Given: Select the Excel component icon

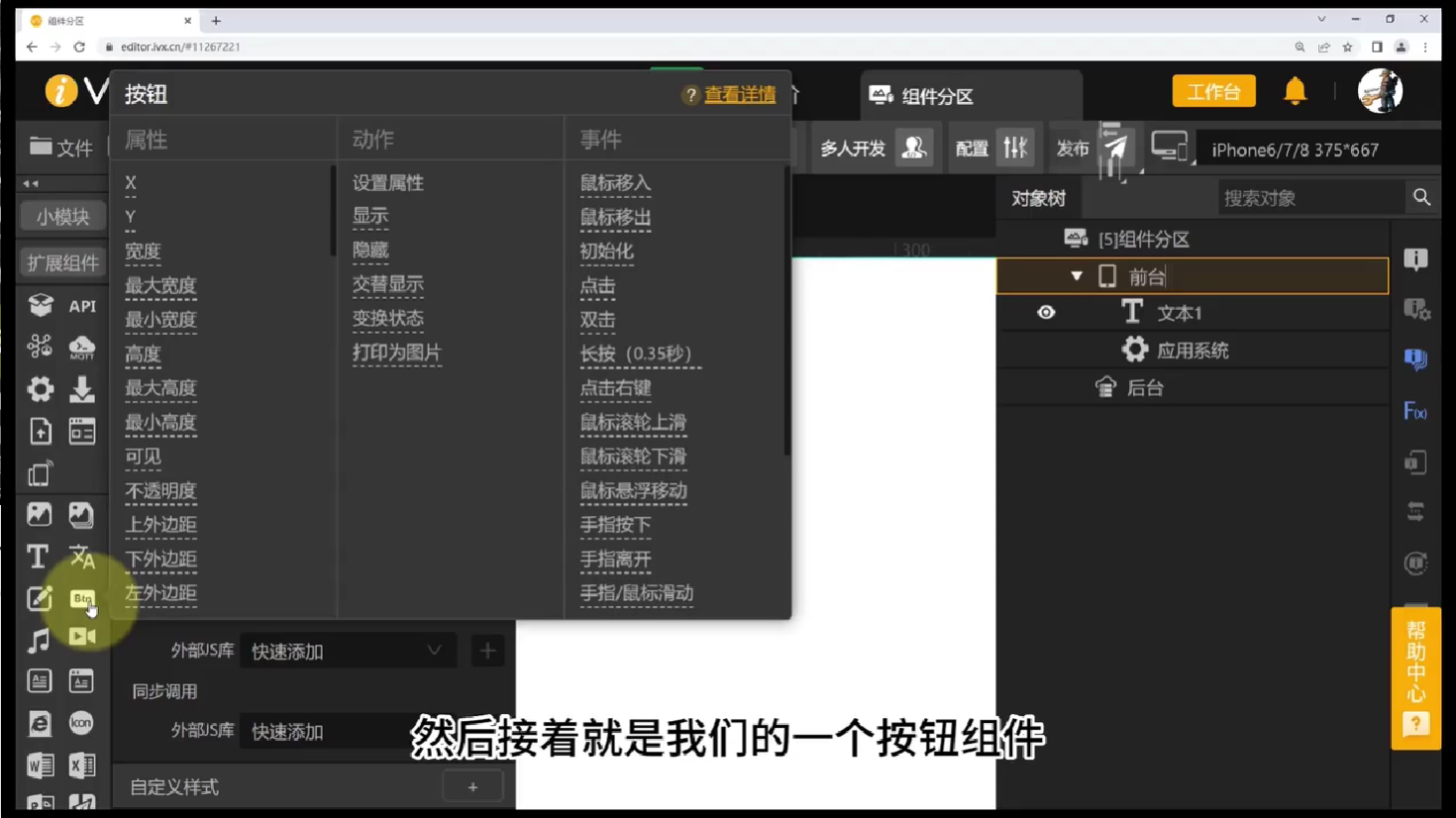Looking at the screenshot, I should coord(82,766).
